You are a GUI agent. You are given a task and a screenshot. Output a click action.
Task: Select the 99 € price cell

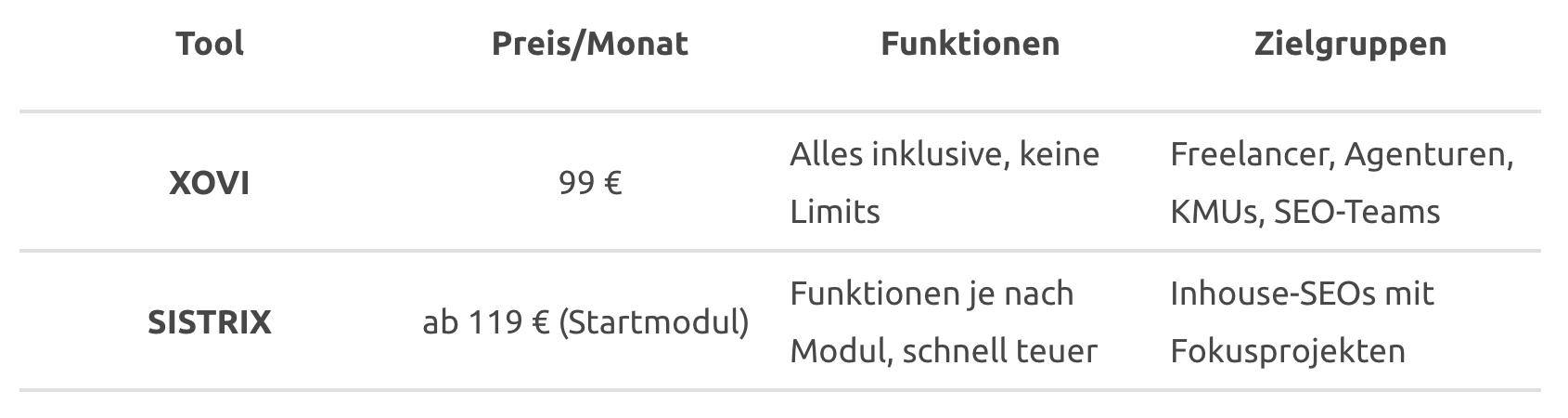coord(590,183)
